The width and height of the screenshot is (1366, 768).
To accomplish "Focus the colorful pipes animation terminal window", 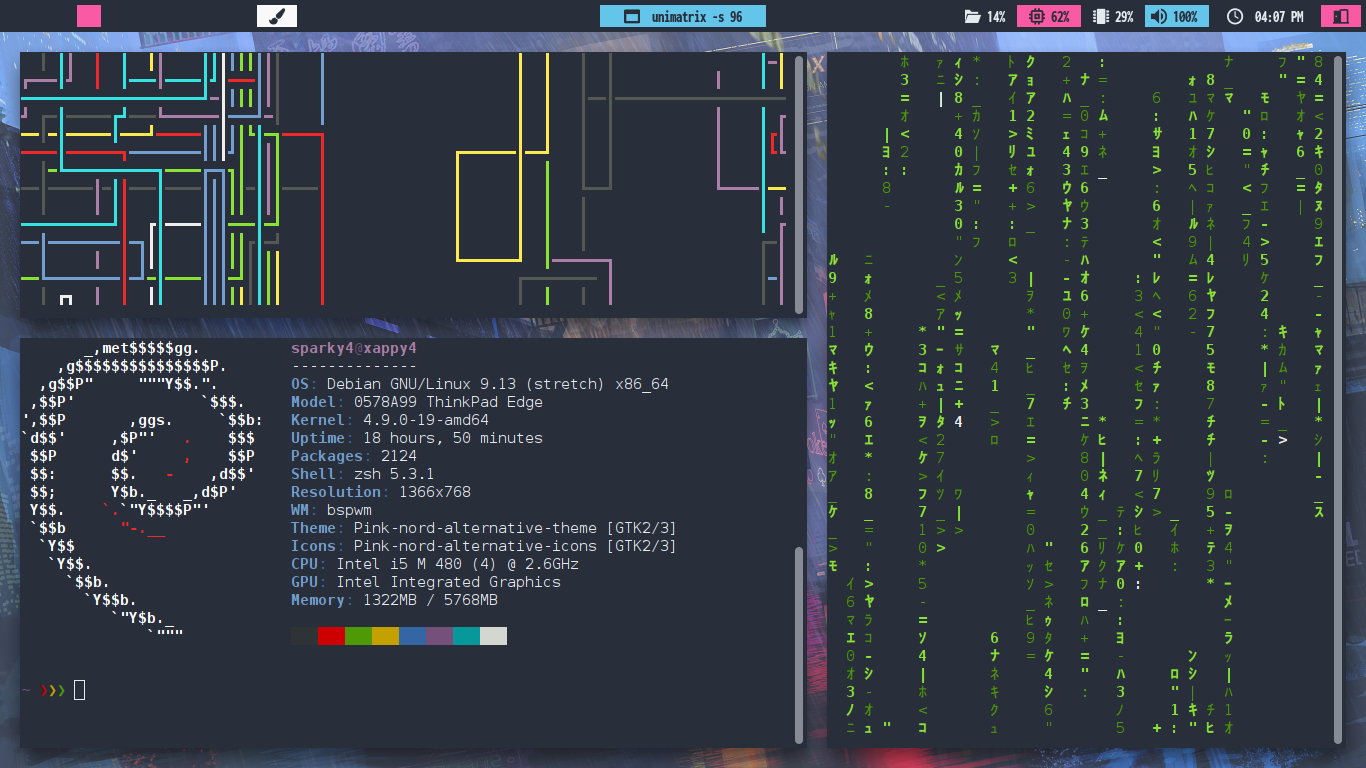I will point(400,185).
